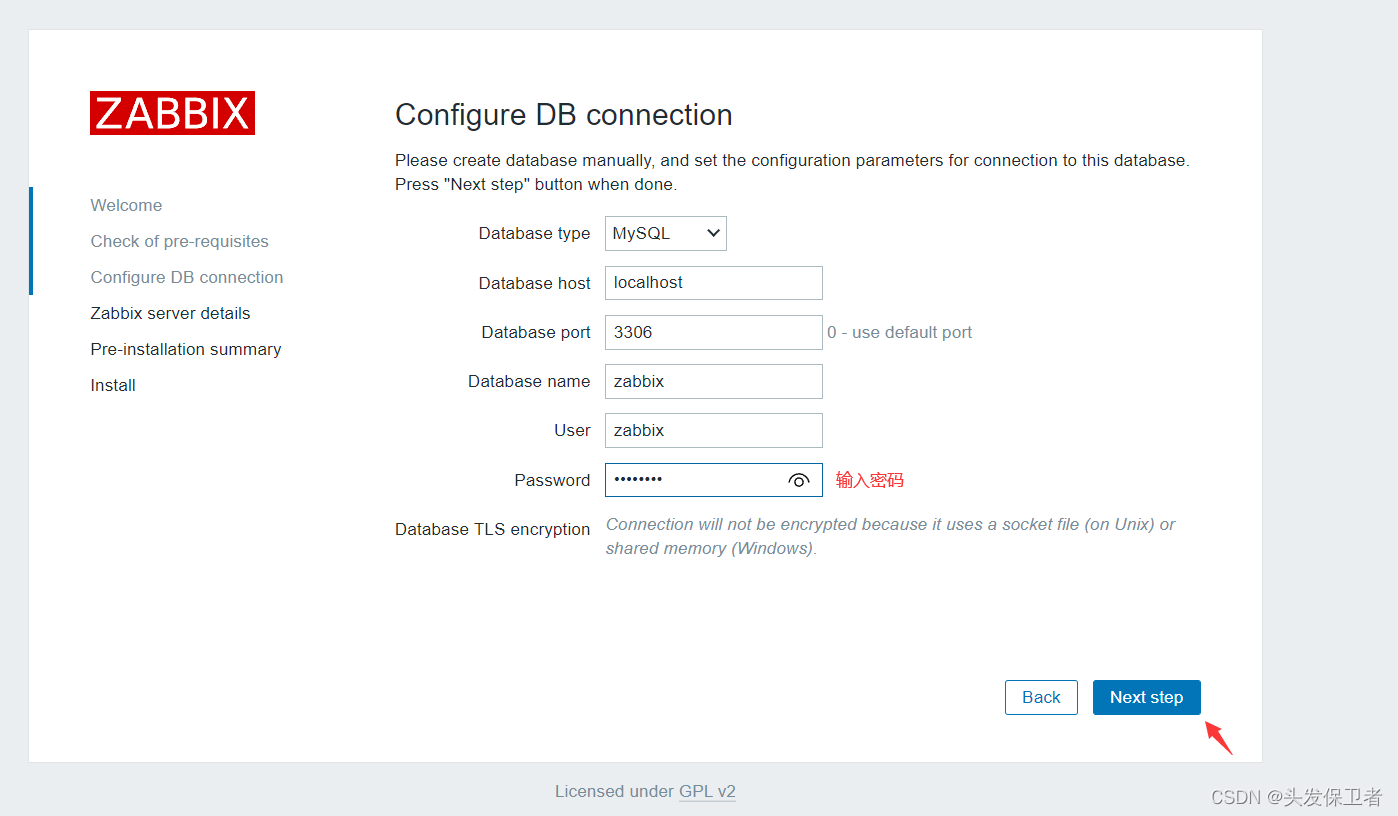Click the Database port label

pos(536,332)
